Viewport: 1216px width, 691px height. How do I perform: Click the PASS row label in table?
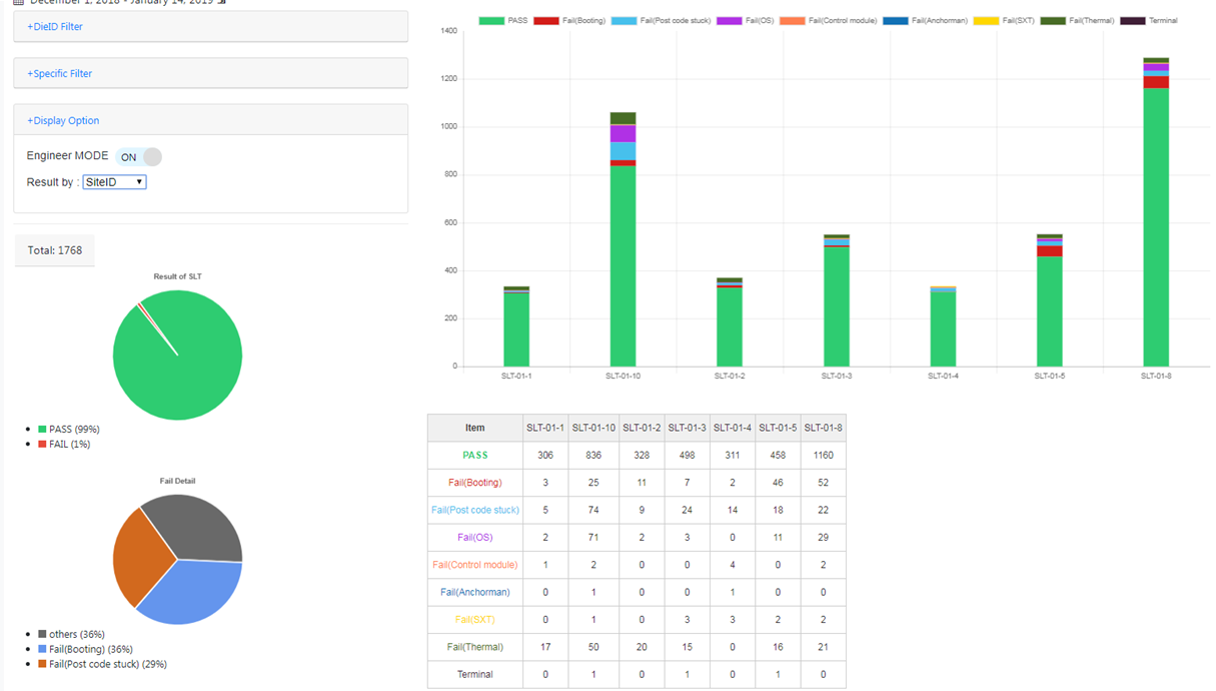click(475, 455)
